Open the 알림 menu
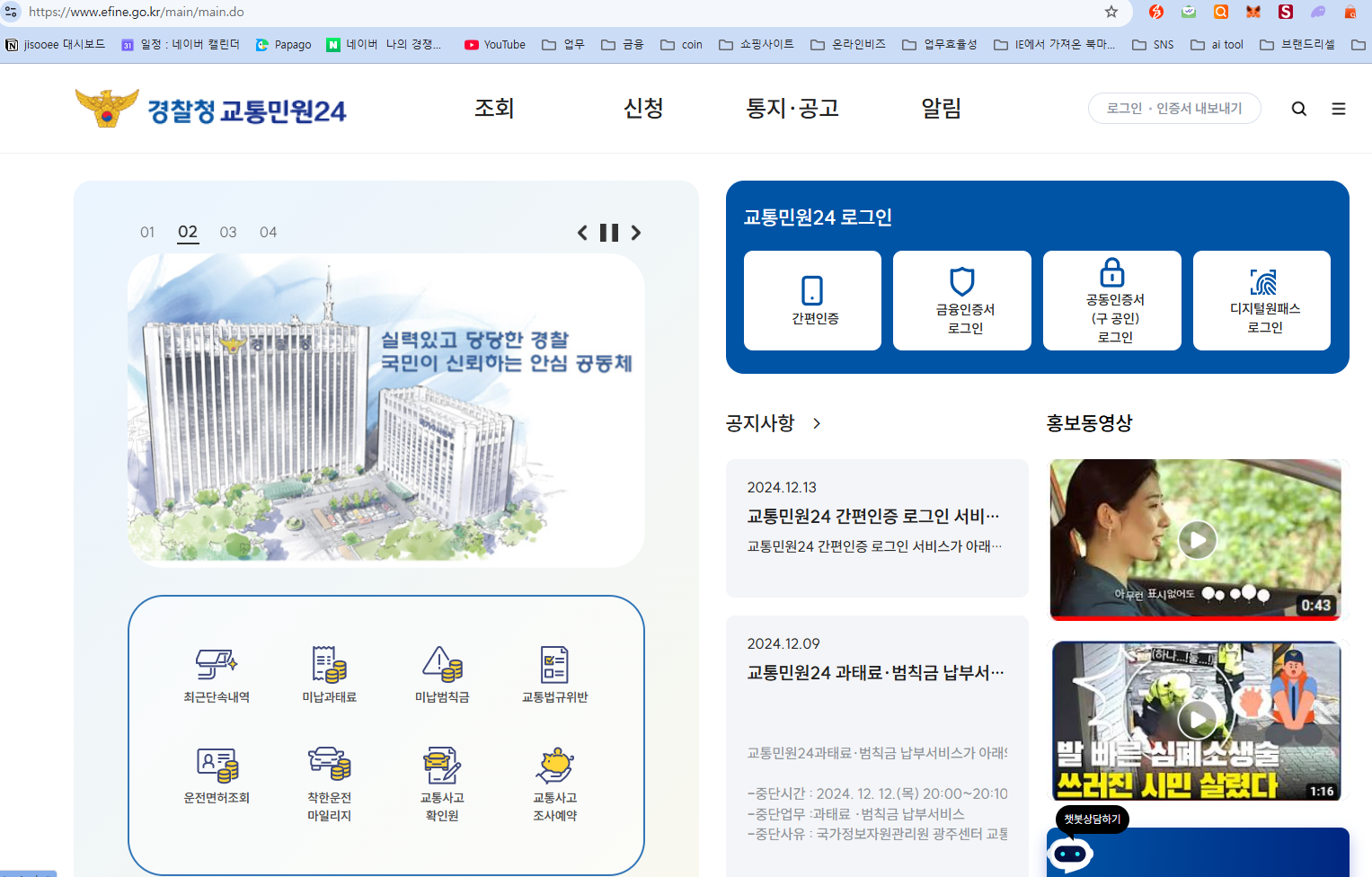This screenshot has height=877, width=1372. click(x=942, y=109)
